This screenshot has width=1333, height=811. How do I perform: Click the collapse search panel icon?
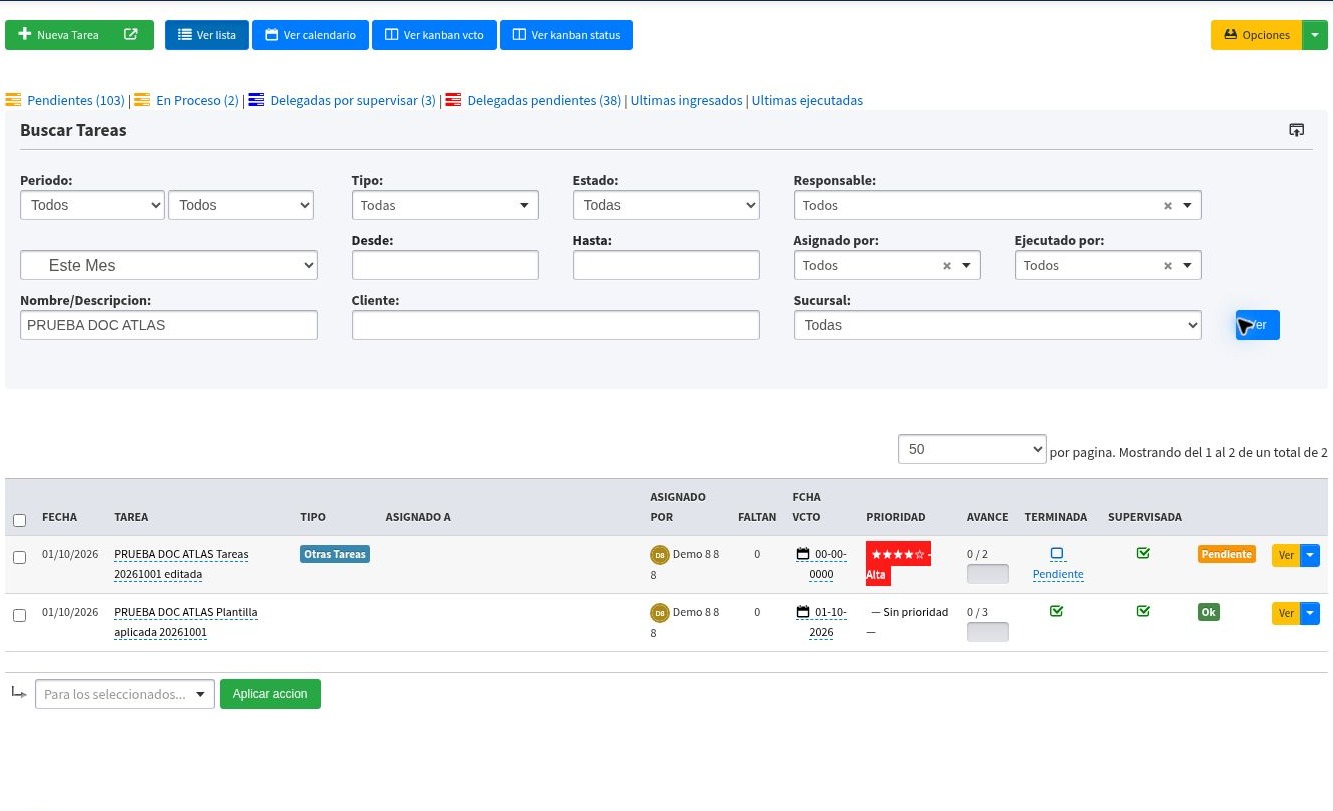[1296, 130]
